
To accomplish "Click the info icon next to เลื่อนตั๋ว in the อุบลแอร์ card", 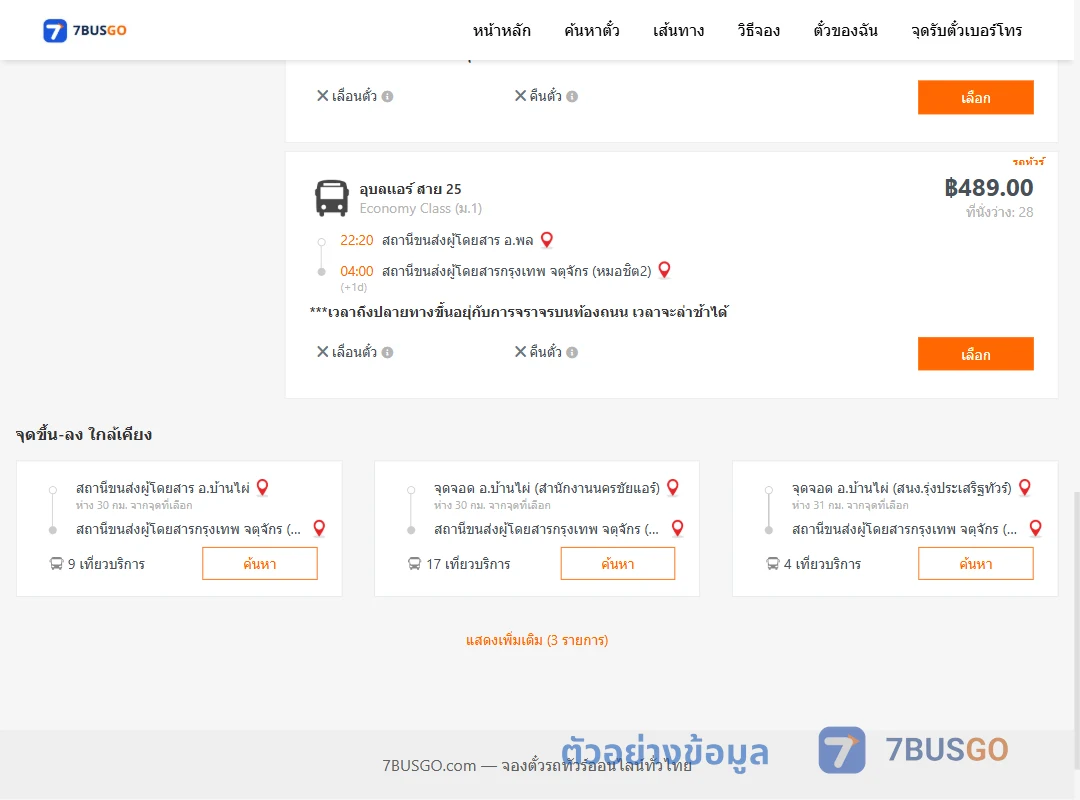I will pos(388,352).
